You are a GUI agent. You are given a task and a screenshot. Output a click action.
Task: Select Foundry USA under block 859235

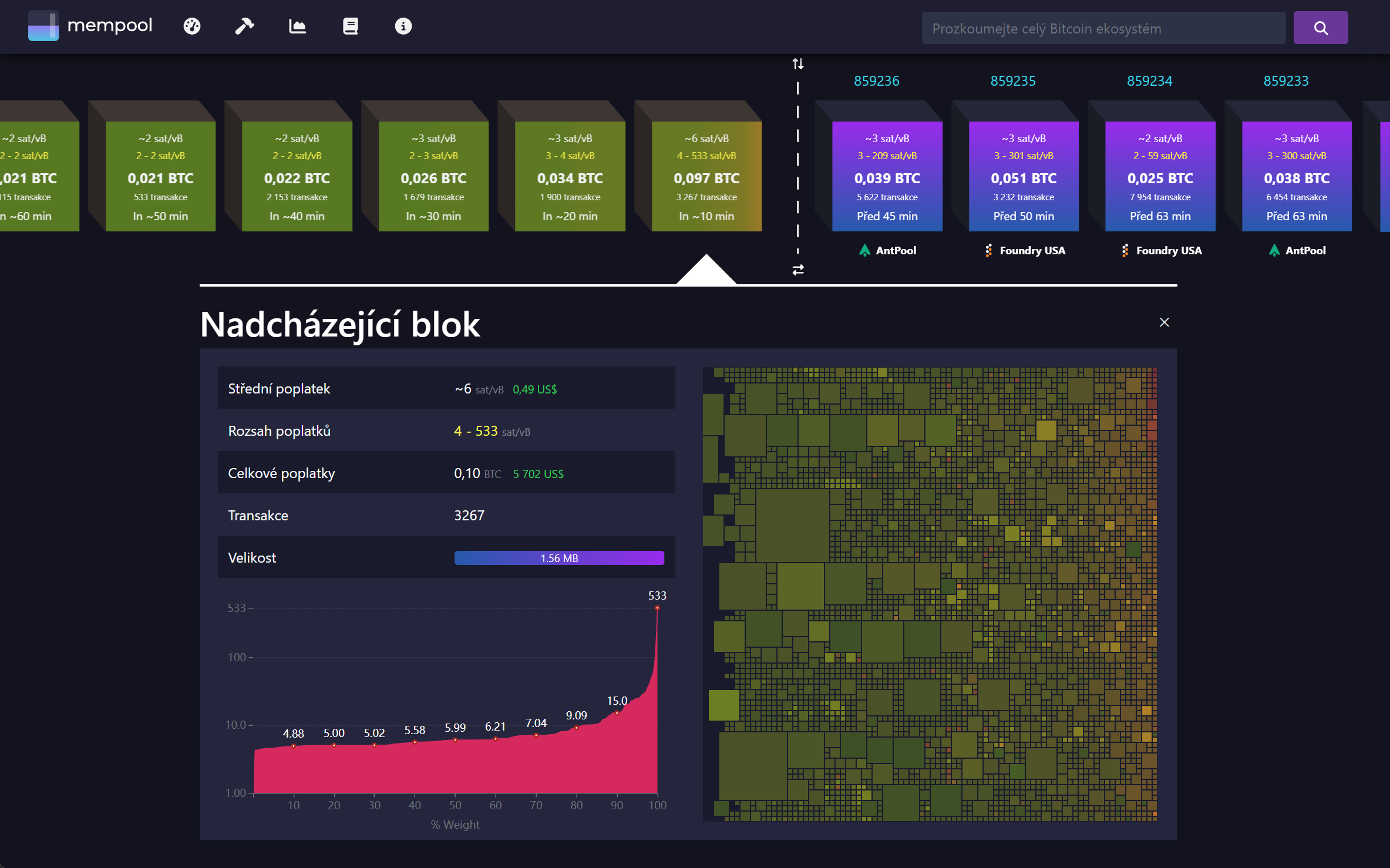click(x=1024, y=251)
